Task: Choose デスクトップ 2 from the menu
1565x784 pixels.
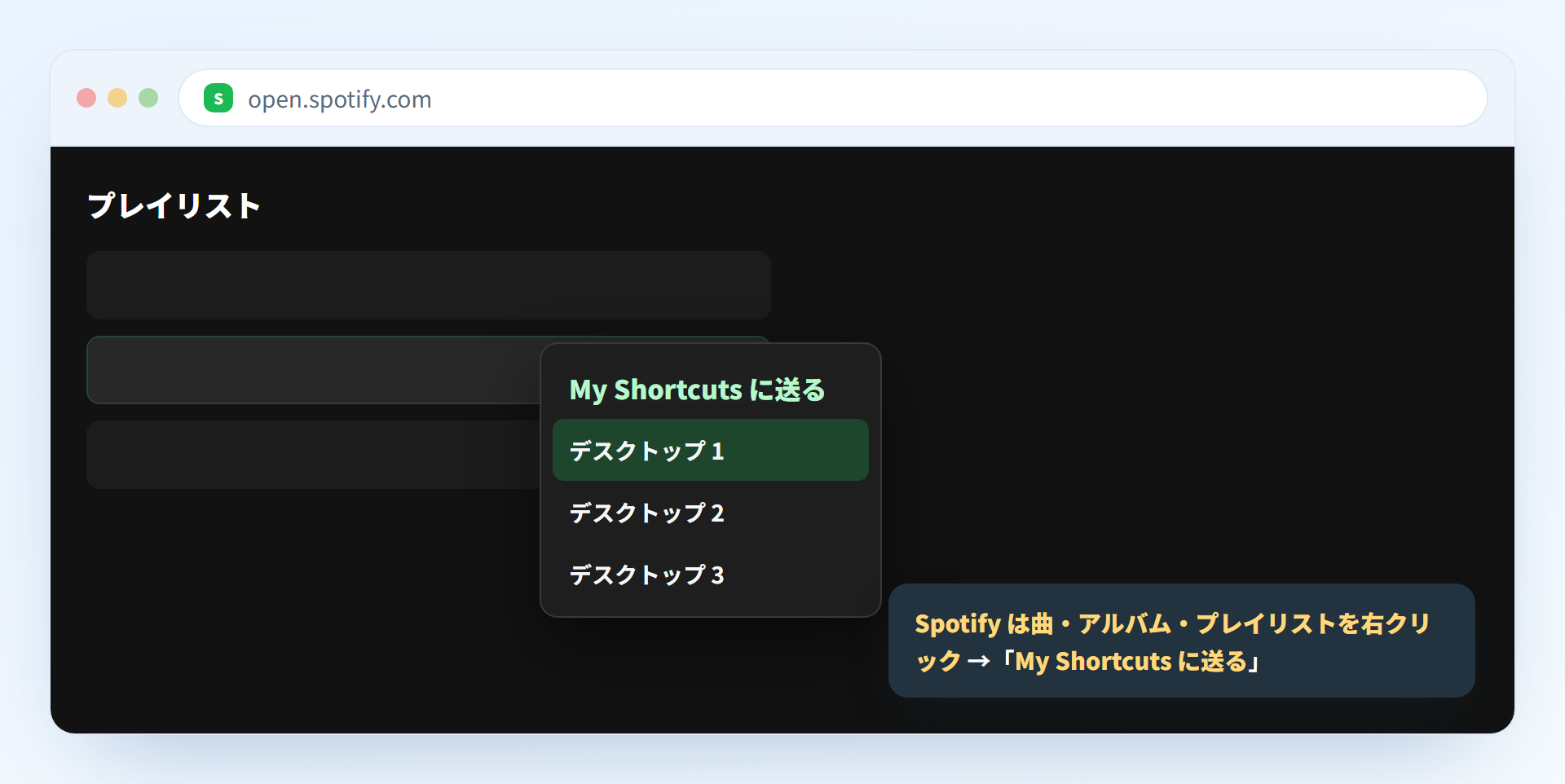Action: pos(710,512)
